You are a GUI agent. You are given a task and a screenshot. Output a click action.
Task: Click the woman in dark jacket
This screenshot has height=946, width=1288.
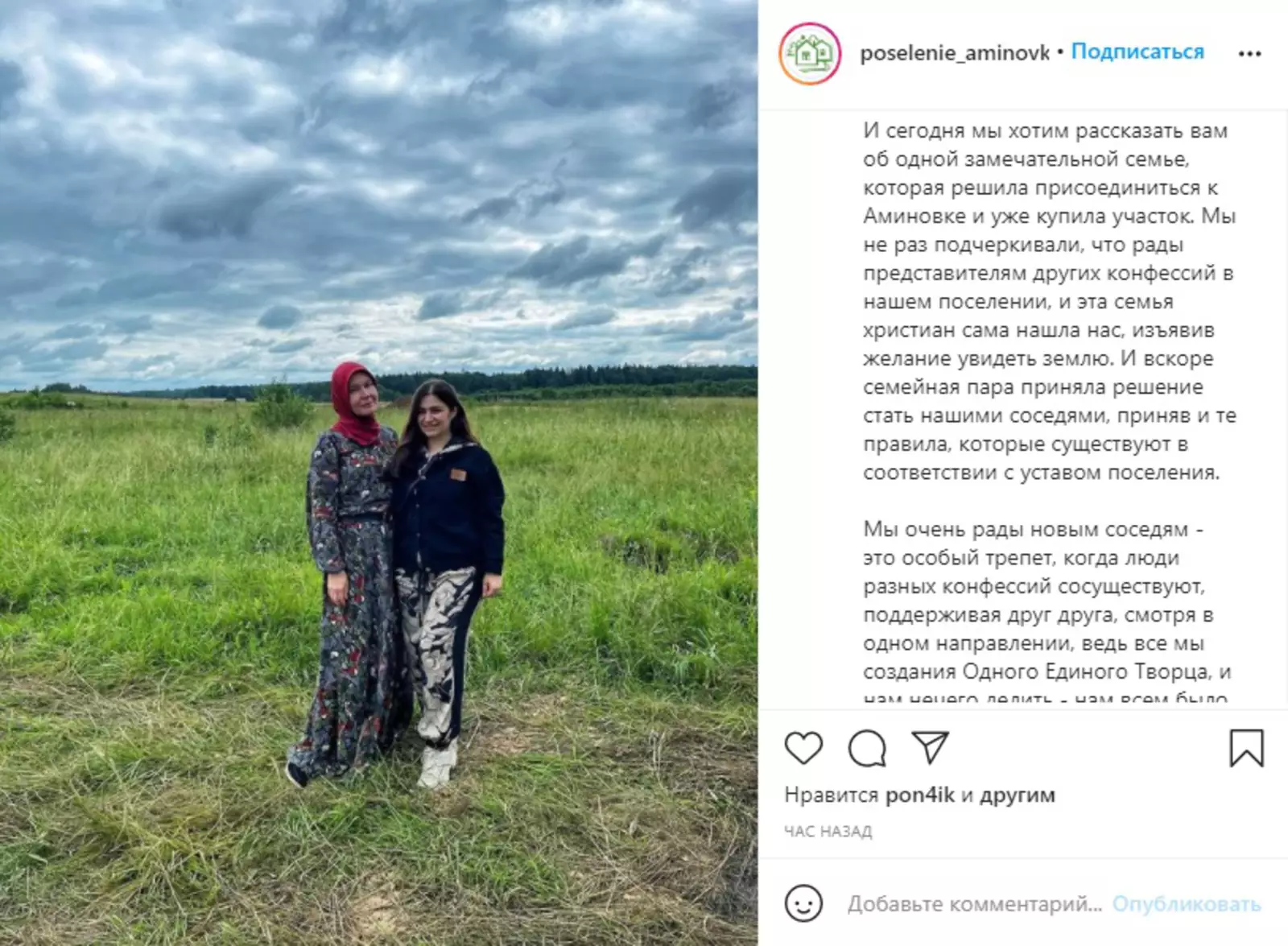[x=444, y=581]
